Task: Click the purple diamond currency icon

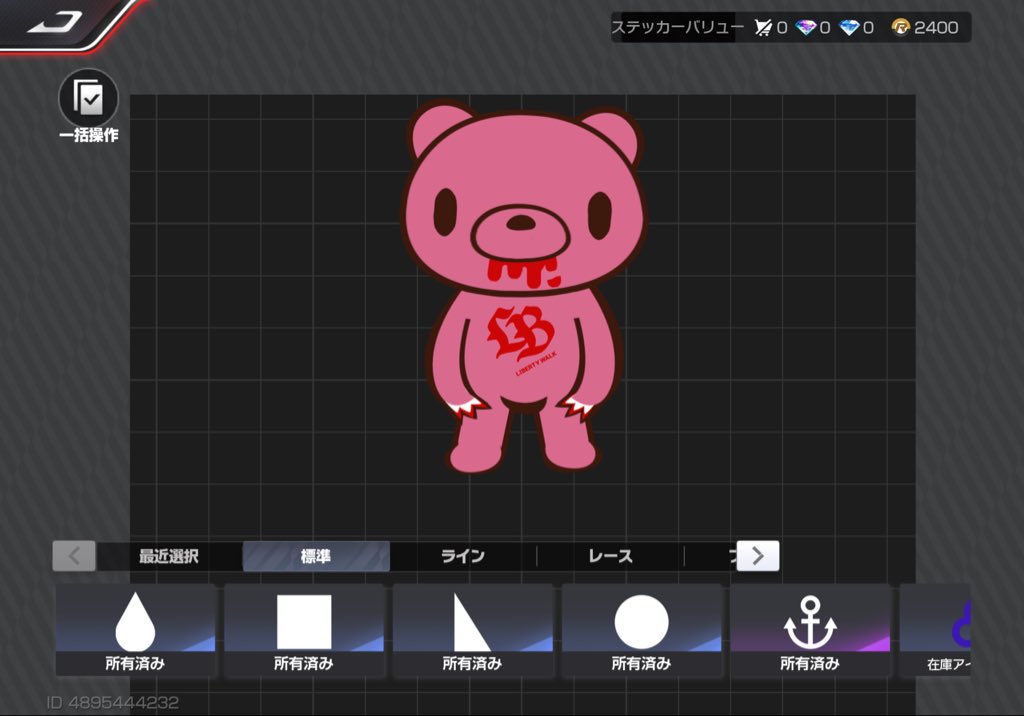Action: click(x=806, y=27)
